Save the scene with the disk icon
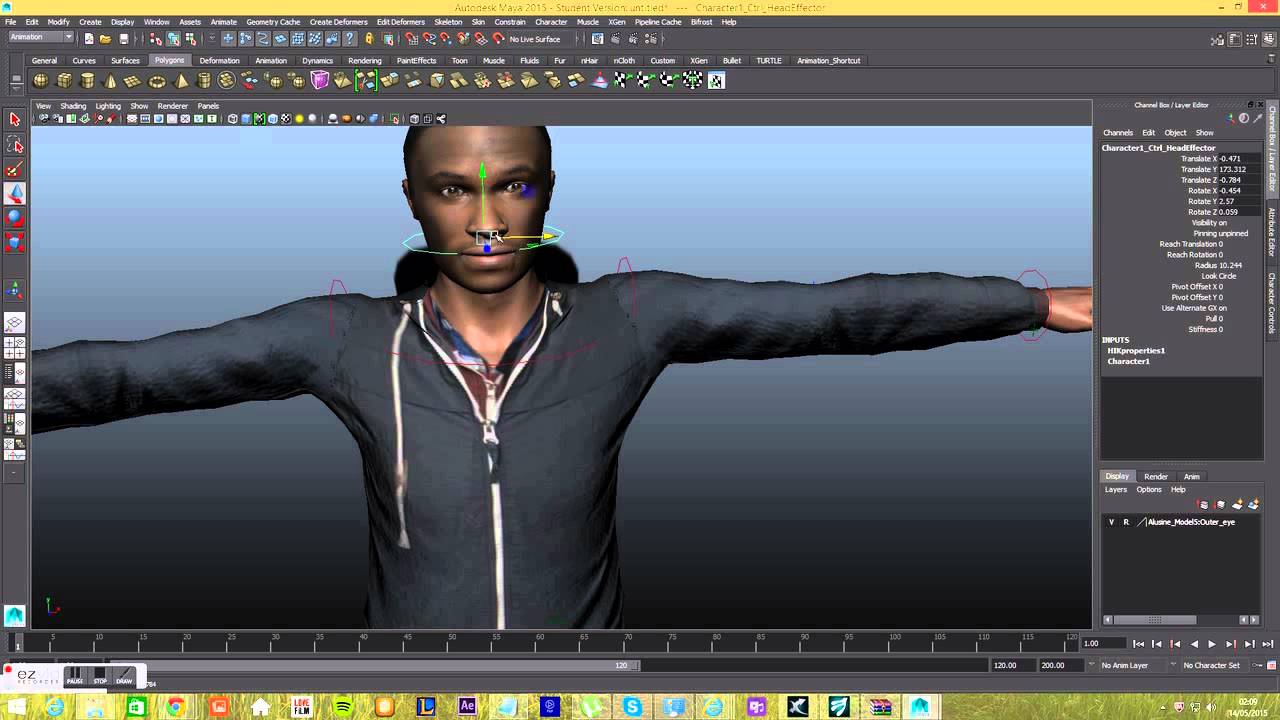The height and width of the screenshot is (720, 1280). (x=124, y=39)
